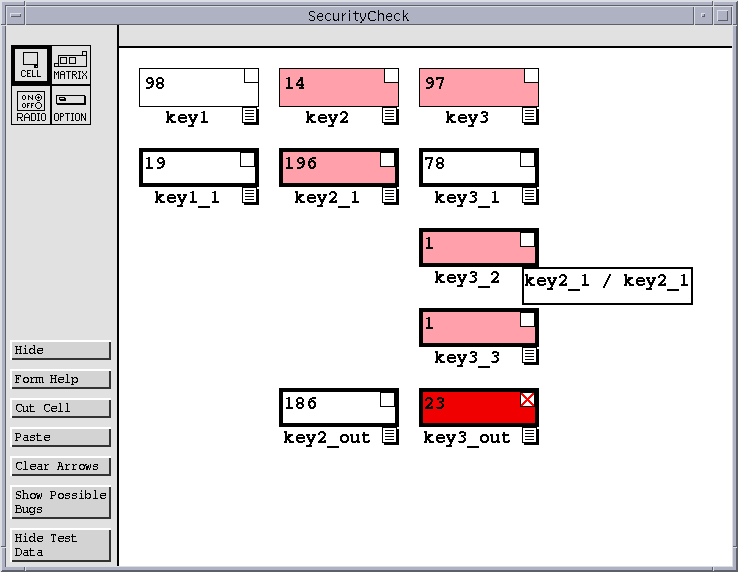
Task: Uncheck the X-marked box in key3_out
Action: [527, 400]
